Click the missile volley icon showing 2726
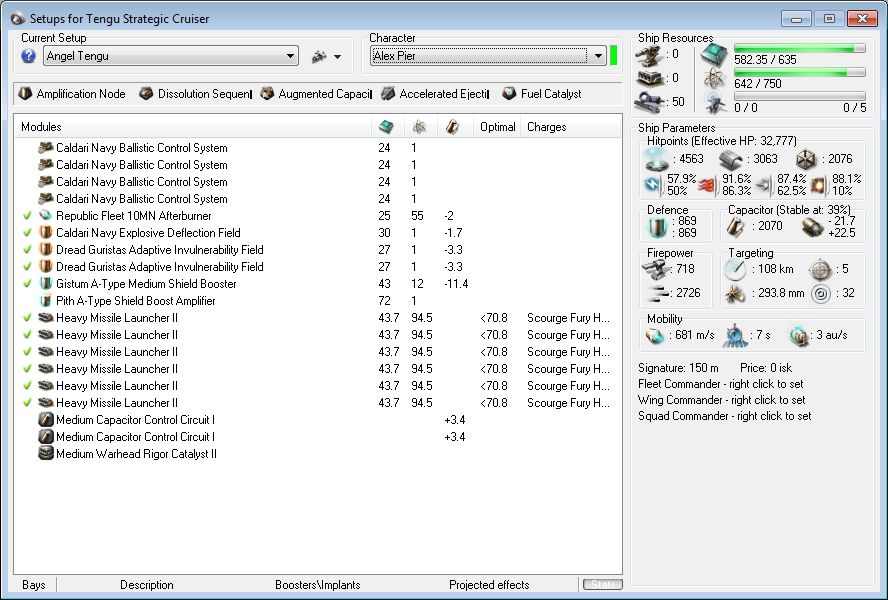The image size is (888, 600). pyautogui.click(x=657, y=293)
